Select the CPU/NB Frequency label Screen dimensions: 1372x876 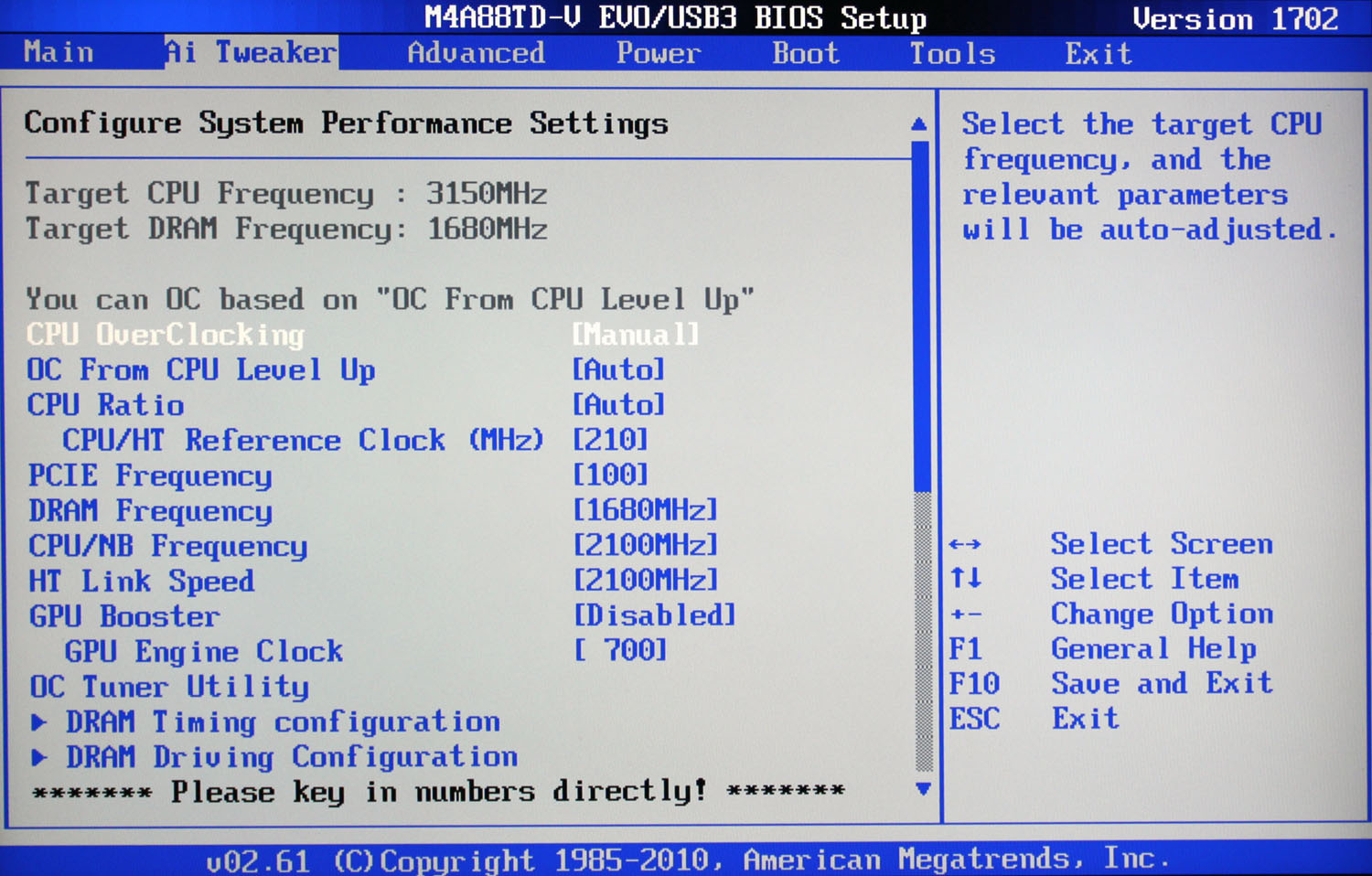pos(167,546)
